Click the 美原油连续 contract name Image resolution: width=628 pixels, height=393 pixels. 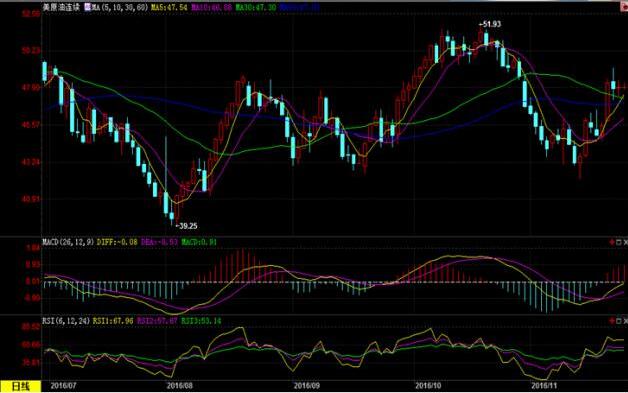pos(61,7)
